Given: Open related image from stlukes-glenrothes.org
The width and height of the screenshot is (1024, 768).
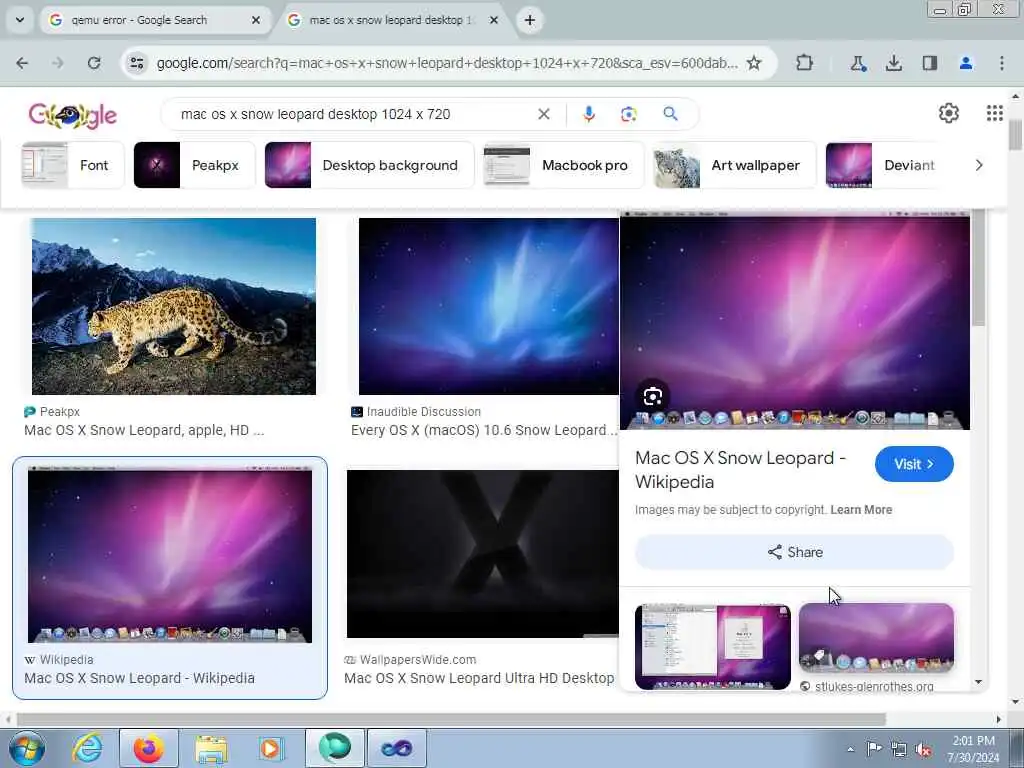Looking at the screenshot, I should coord(876,638).
